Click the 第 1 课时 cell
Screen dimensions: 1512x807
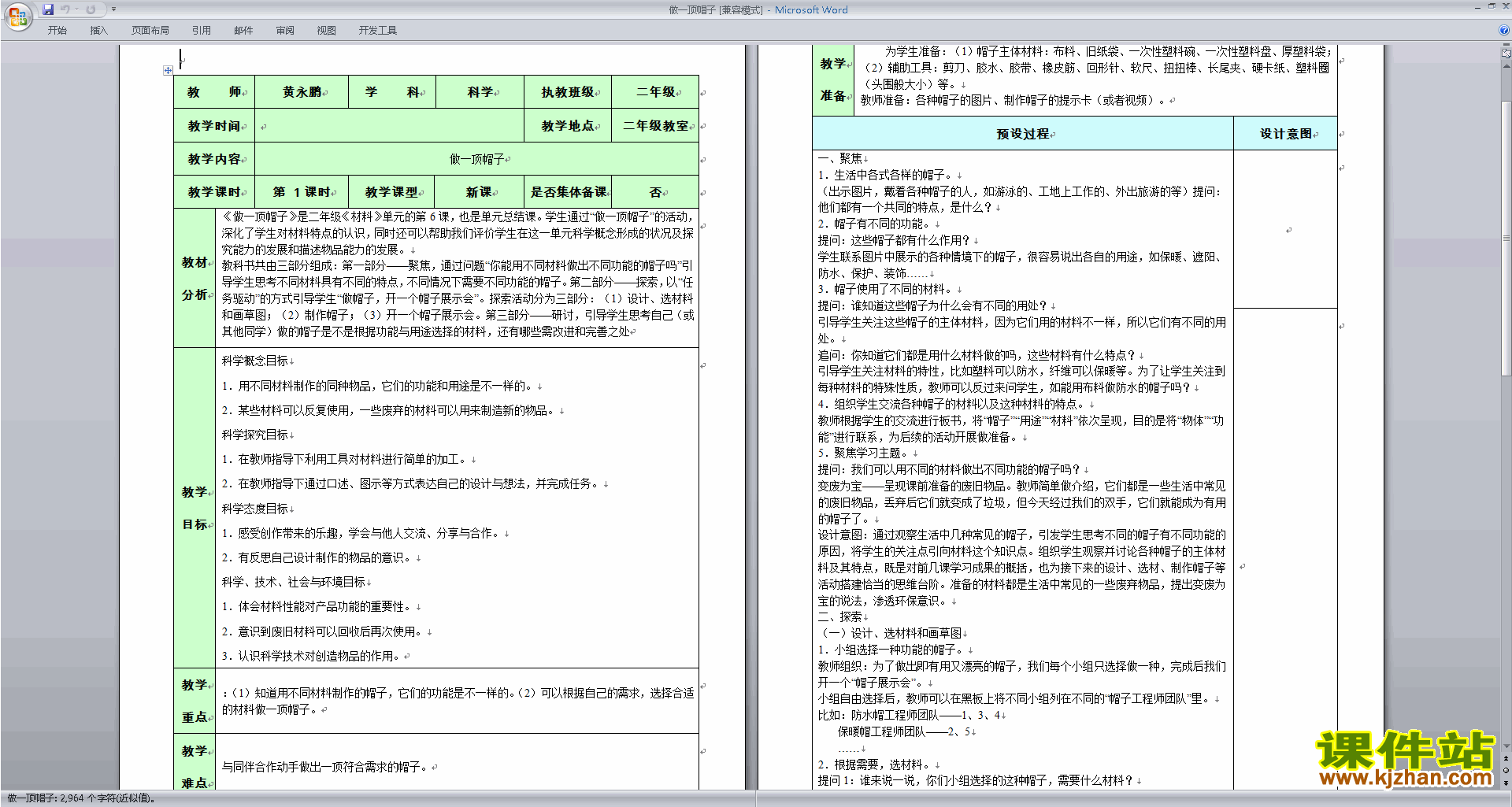(302, 192)
